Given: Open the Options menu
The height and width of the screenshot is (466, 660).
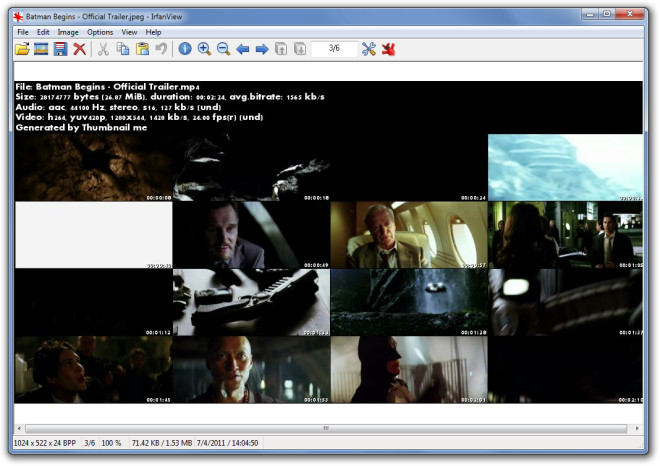Looking at the screenshot, I should tap(100, 32).
